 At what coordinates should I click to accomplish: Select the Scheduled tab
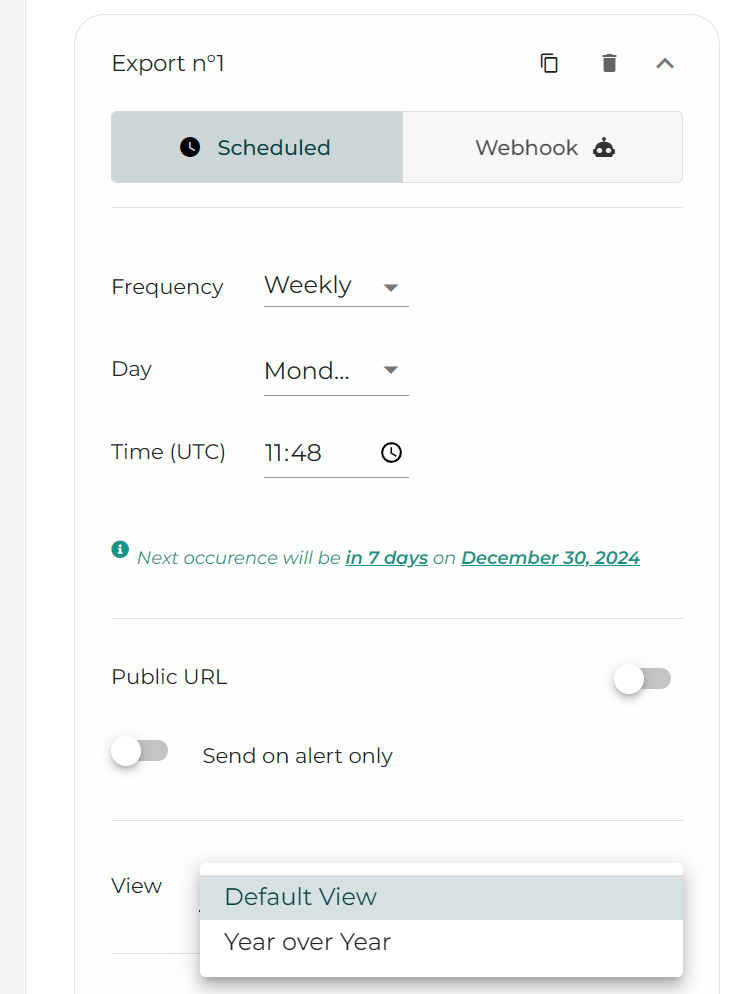pyautogui.click(x=257, y=147)
